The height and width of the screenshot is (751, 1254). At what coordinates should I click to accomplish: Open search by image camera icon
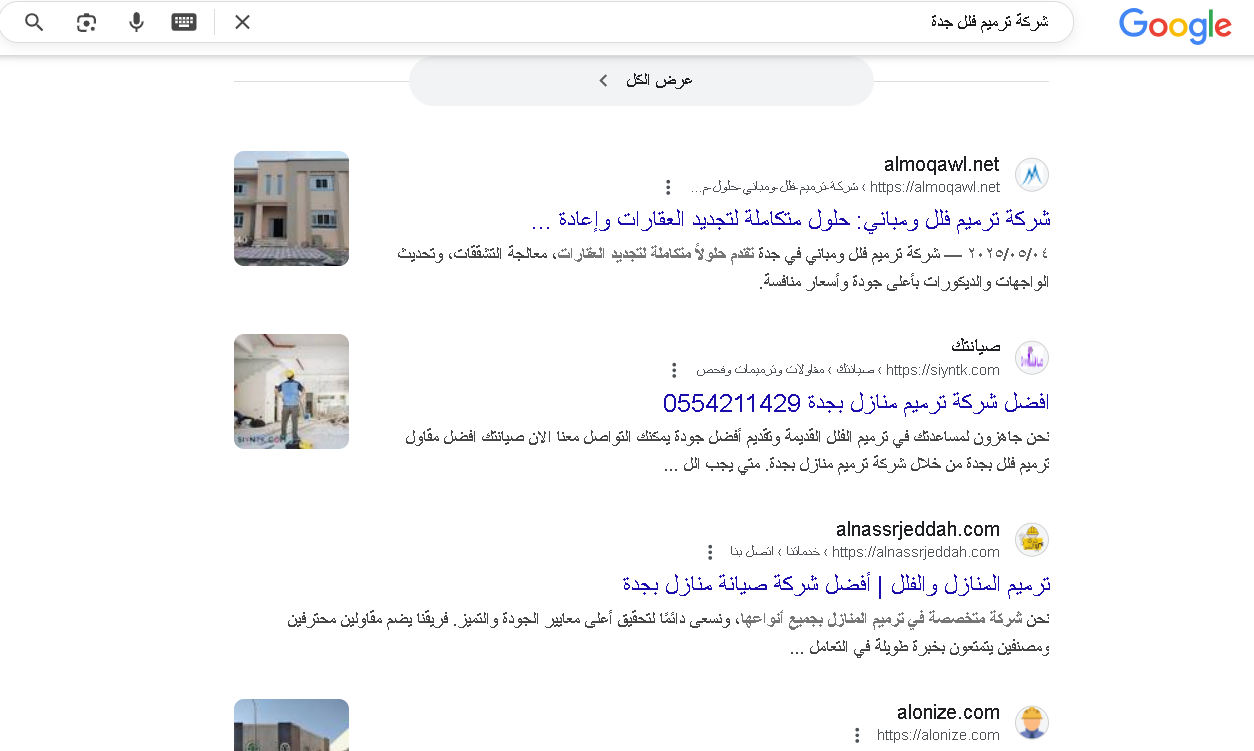coord(87,22)
